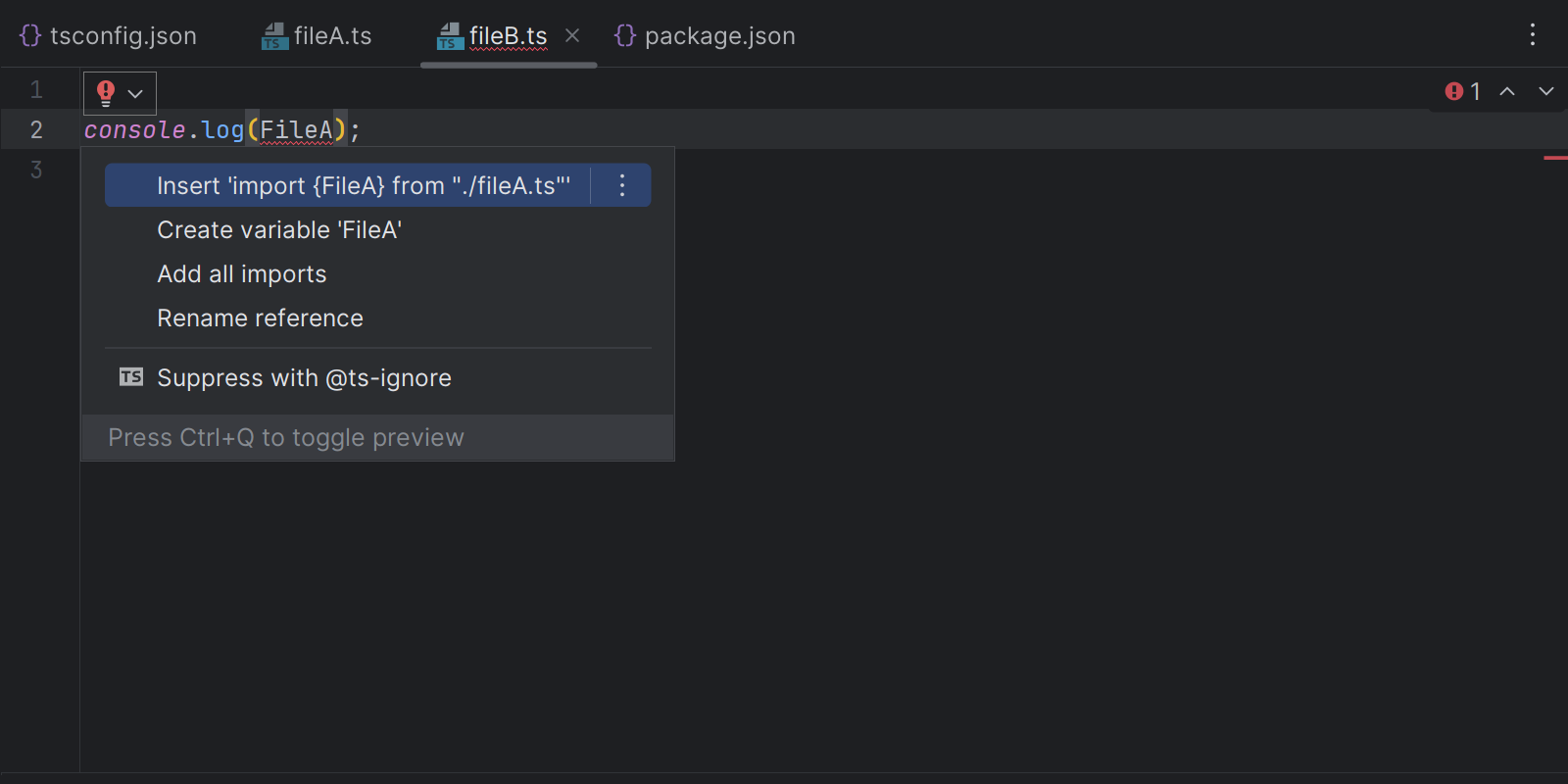Open more options for the import fix
Image resolution: width=1568 pixels, height=784 pixels.
622,185
